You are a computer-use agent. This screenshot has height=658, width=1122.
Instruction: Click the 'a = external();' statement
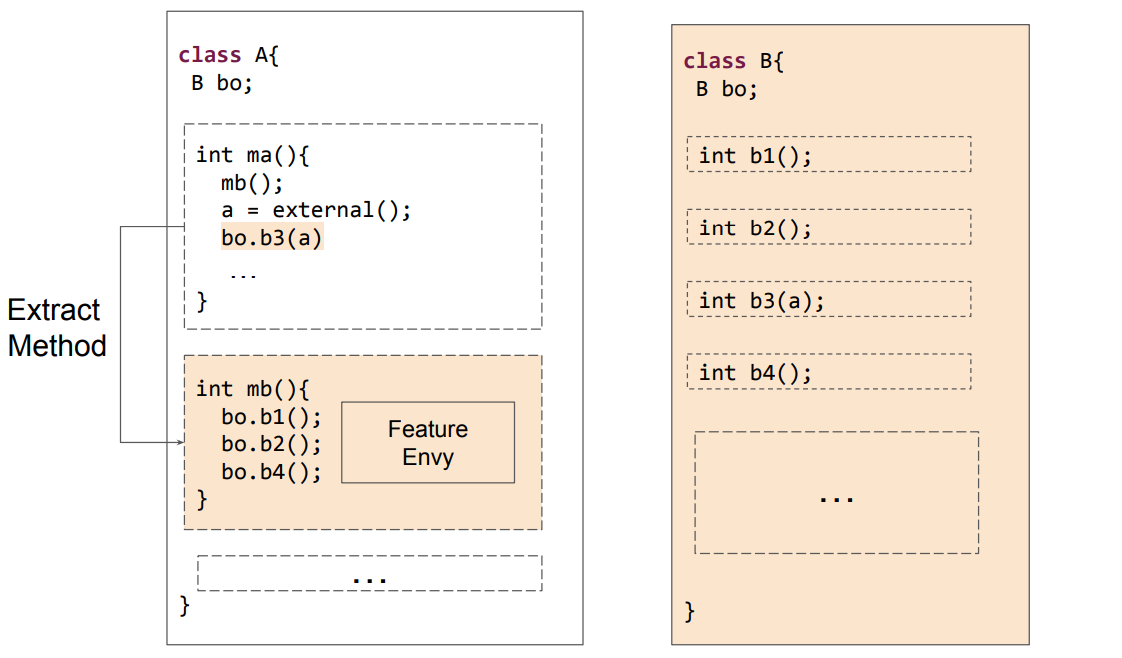316,210
